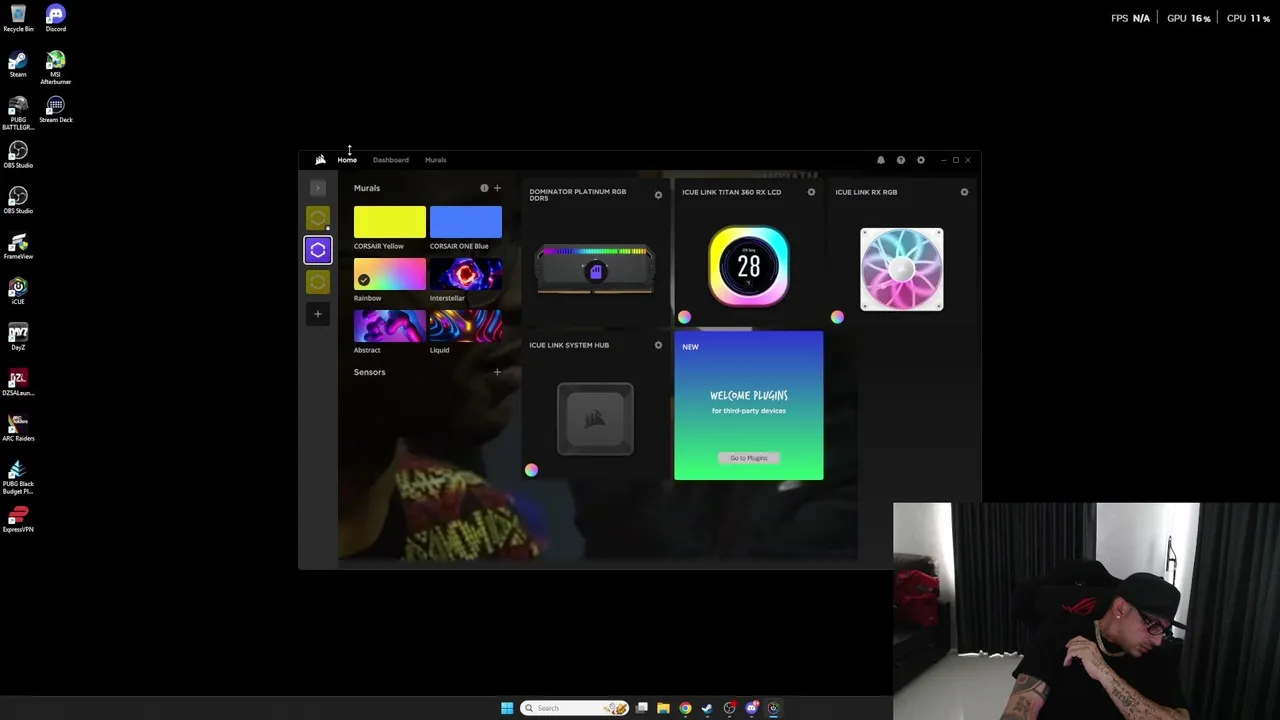Open Discord from the taskbar
The image size is (1280, 720).
(752, 708)
